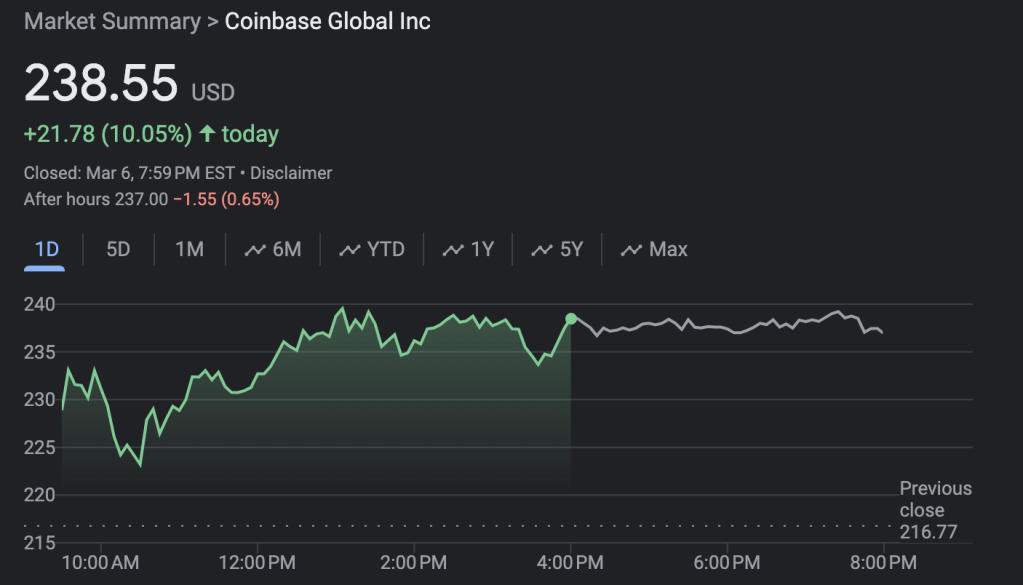Show the 6M price chart
The height and width of the screenshot is (585, 1023).
click(273, 249)
